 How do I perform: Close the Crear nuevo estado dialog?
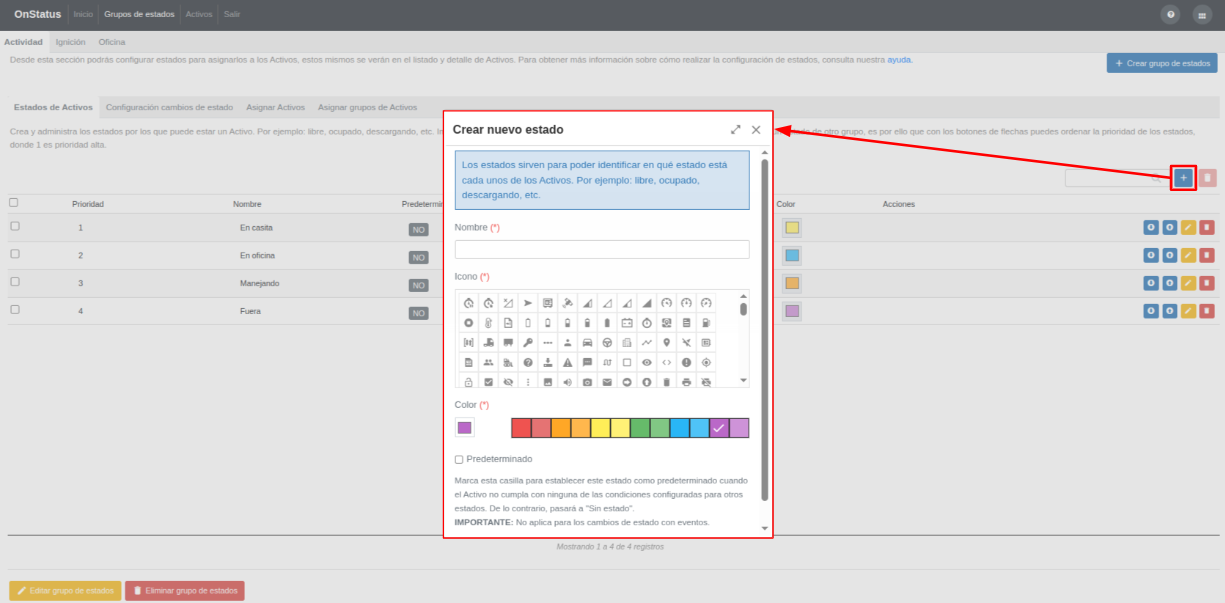tap(756, 130)
